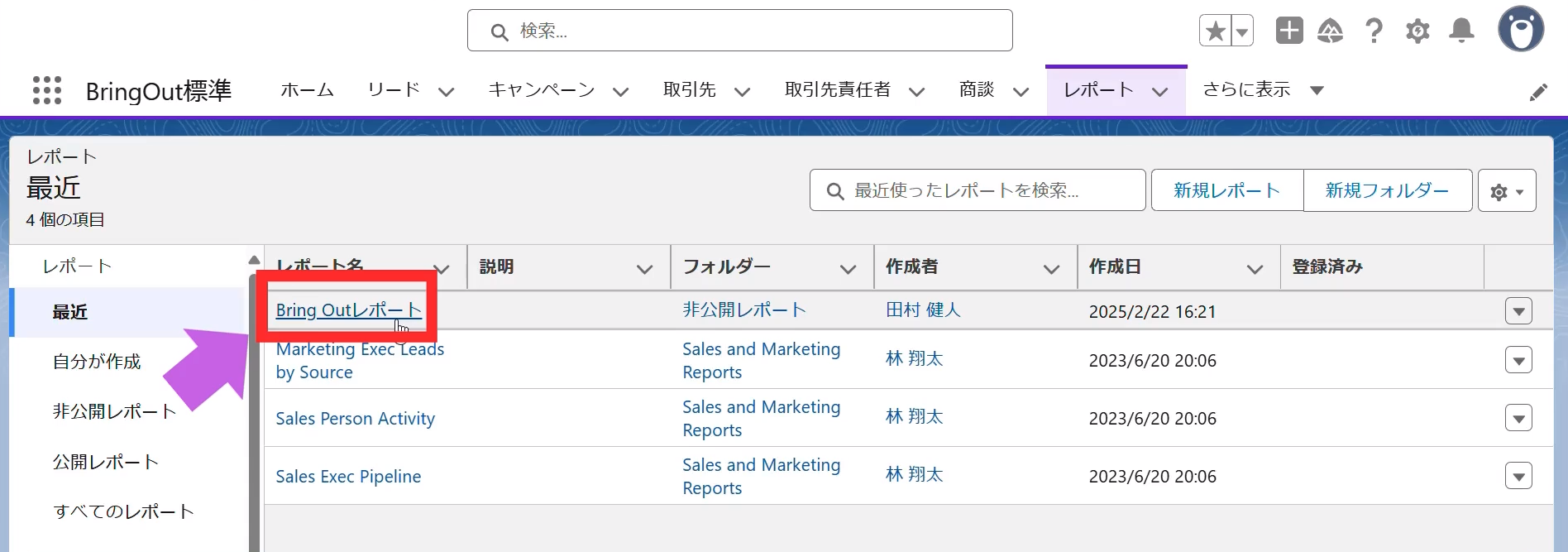The height and width of the screenshot is (552, 1568).
Task: Click the favorites star icon
Action: tap(1215, 31)
